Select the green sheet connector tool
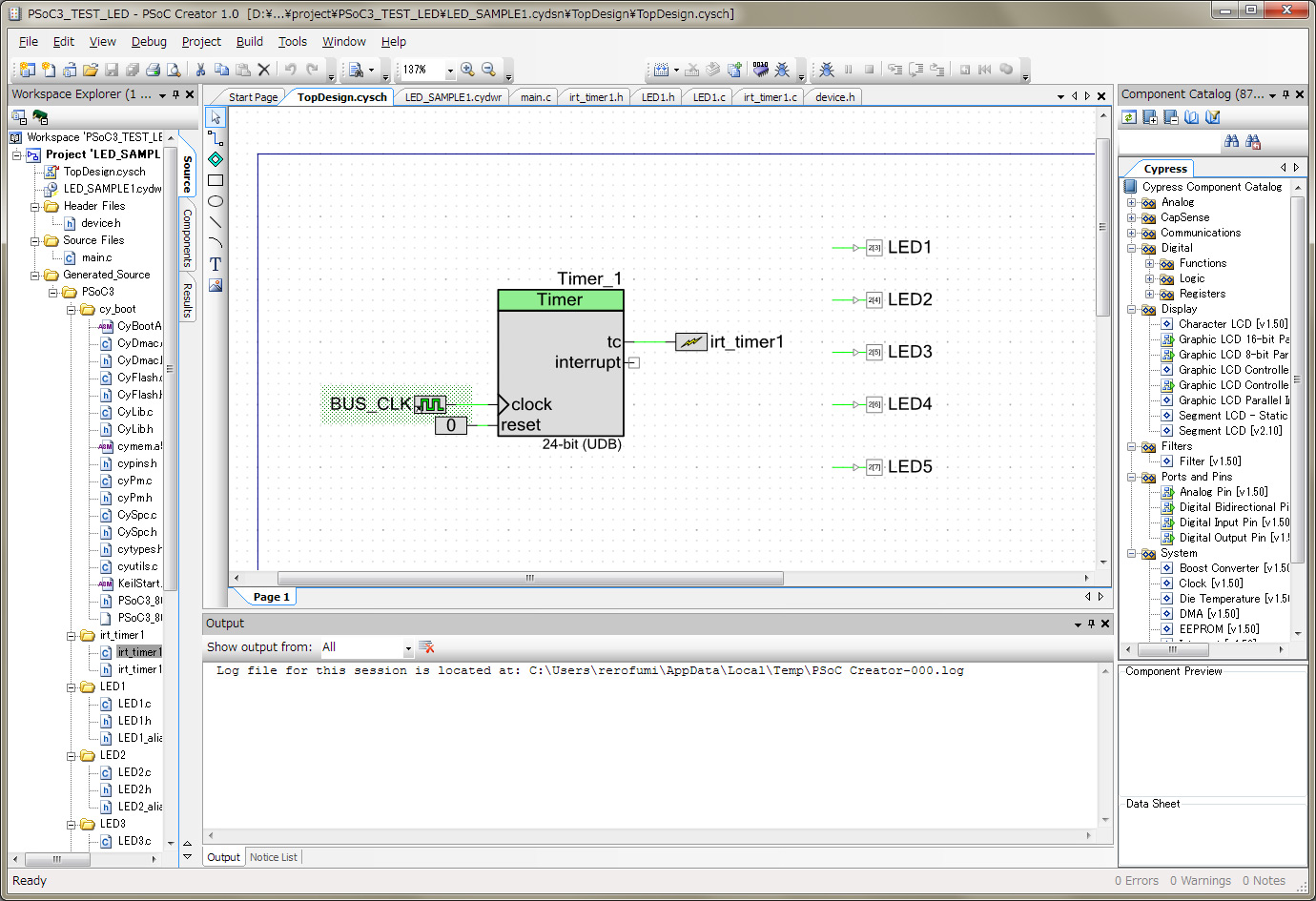 [216, 159]
